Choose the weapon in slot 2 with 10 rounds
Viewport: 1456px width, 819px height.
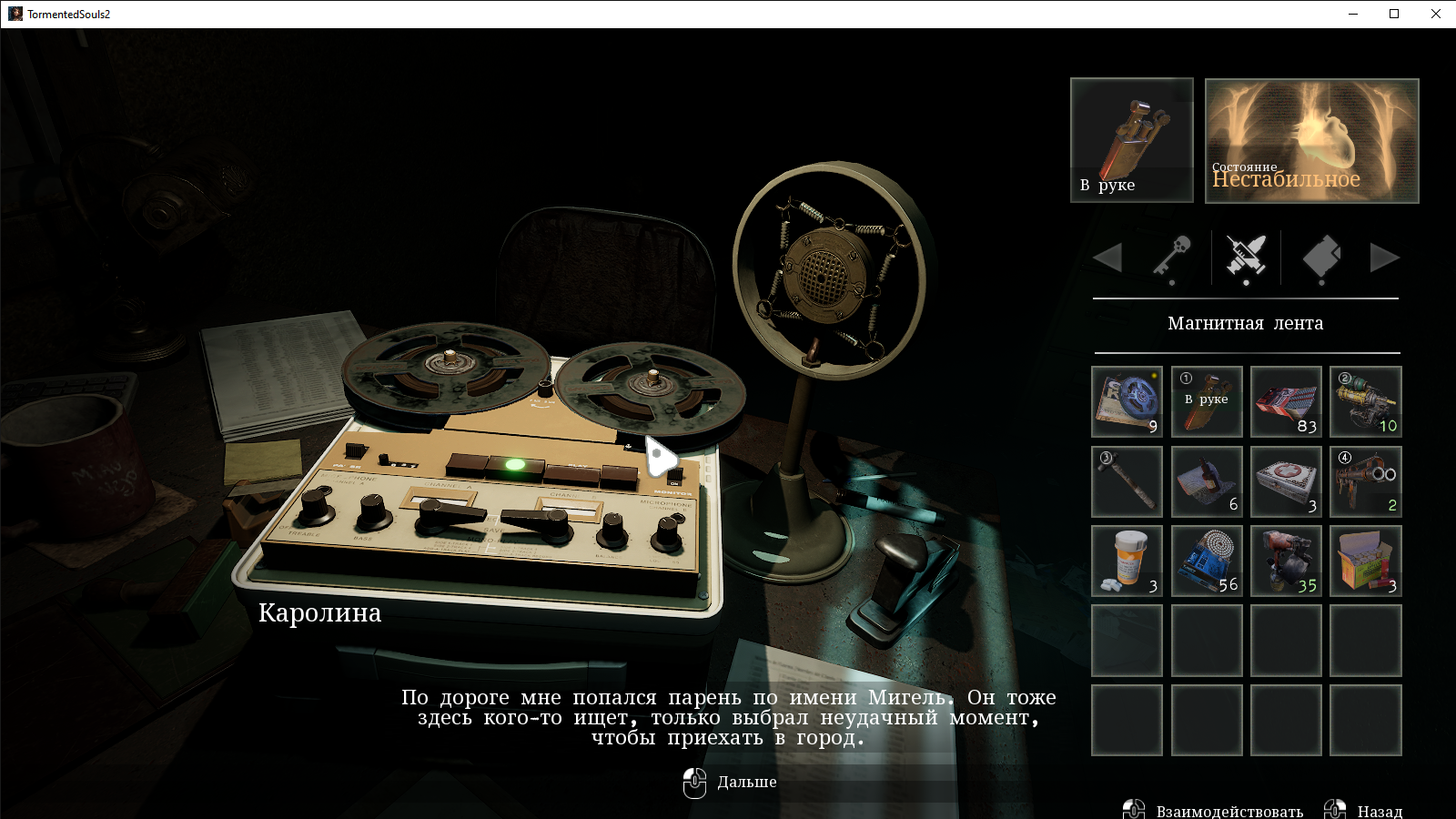[x=1366, y=402]
